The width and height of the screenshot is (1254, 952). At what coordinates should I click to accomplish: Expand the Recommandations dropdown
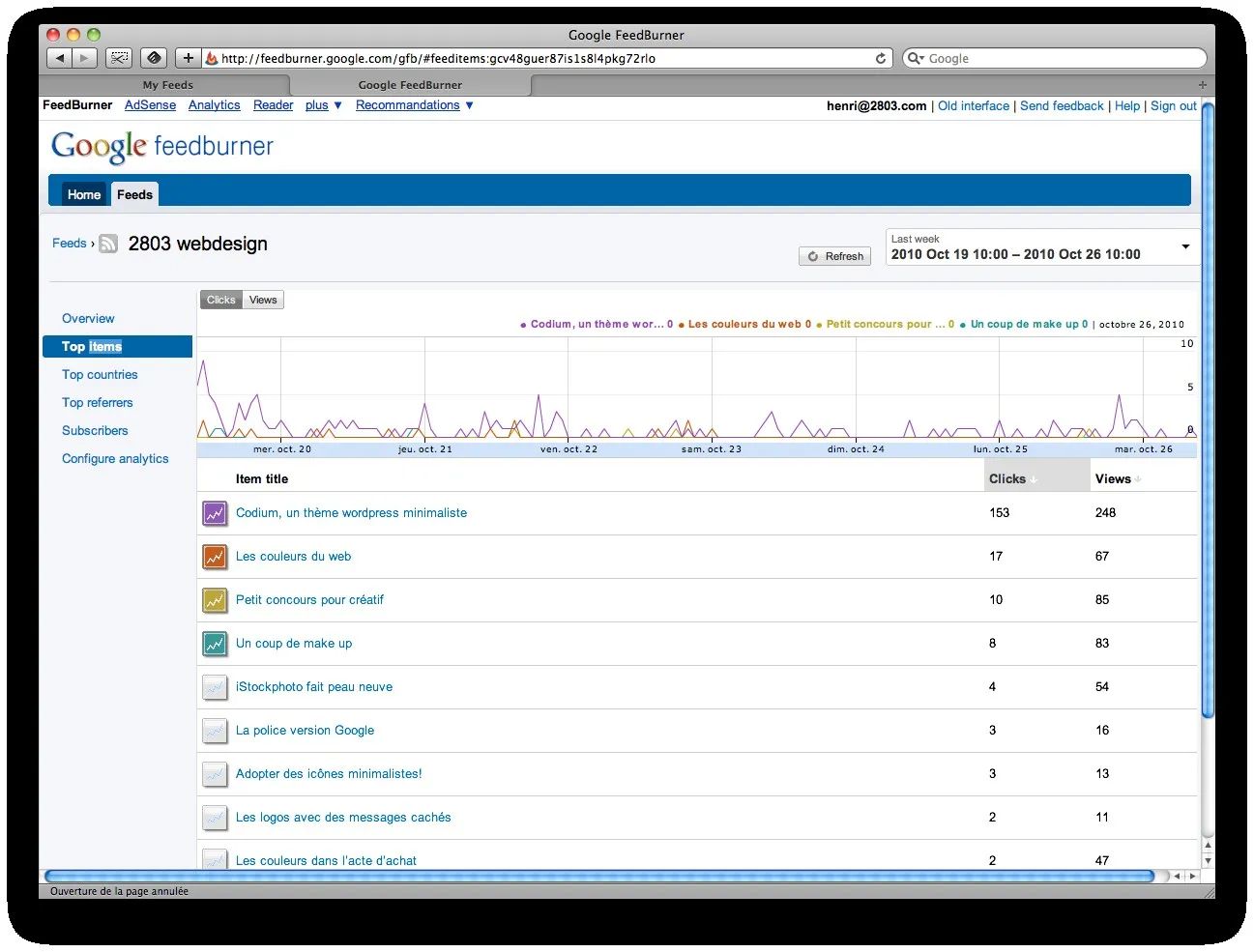tap(415, 105)
